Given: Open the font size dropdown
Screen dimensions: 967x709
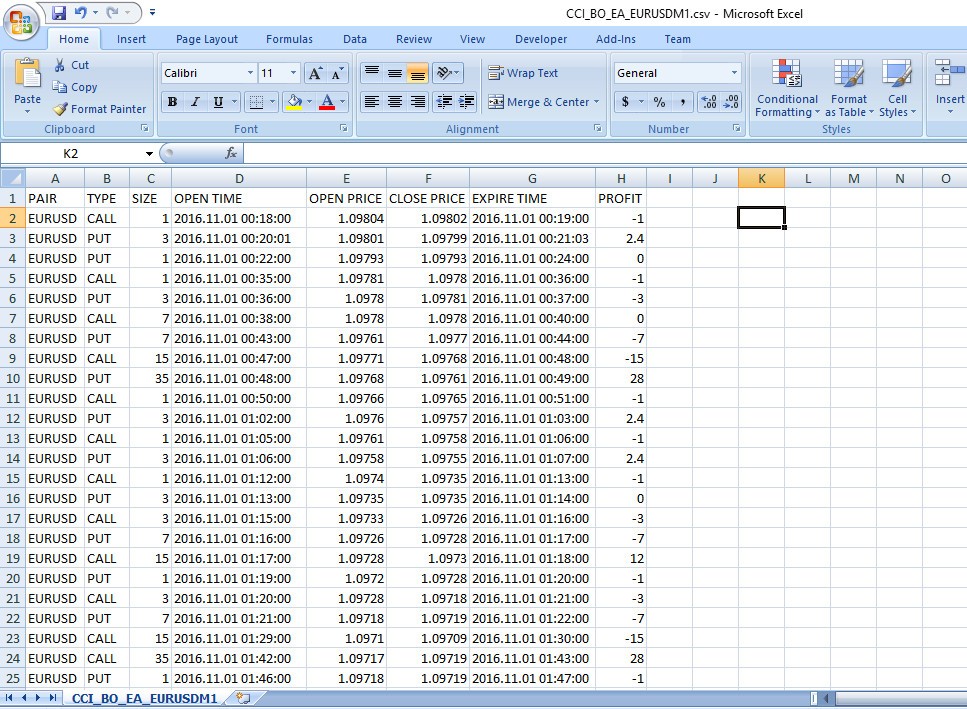Looking at the screenshot, I should click(294, 73).
